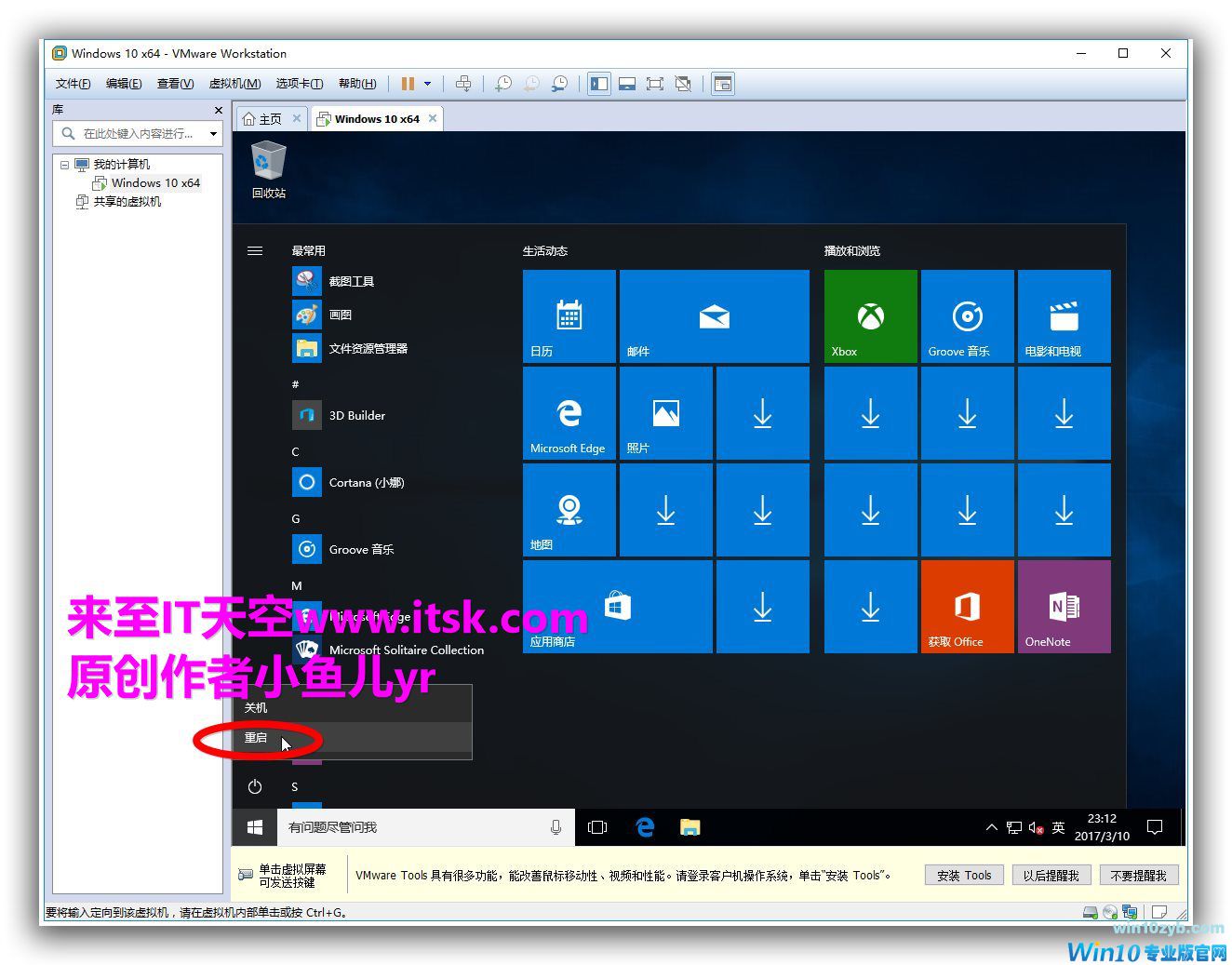Open the 帮助(H) menu
1232x965 pixels.
pyautogui.click(x=357, y=84)
